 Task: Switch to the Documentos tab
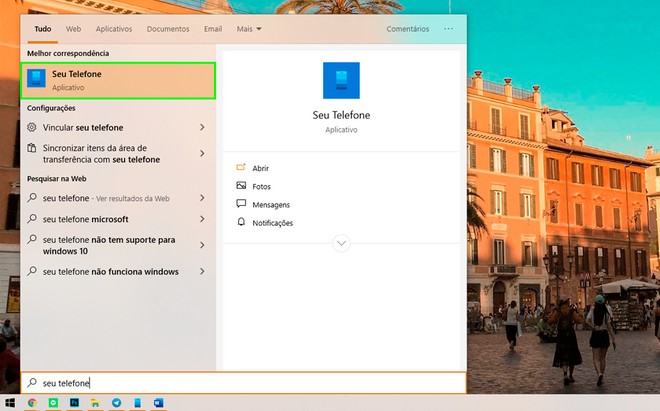click(x=168, y=29)
